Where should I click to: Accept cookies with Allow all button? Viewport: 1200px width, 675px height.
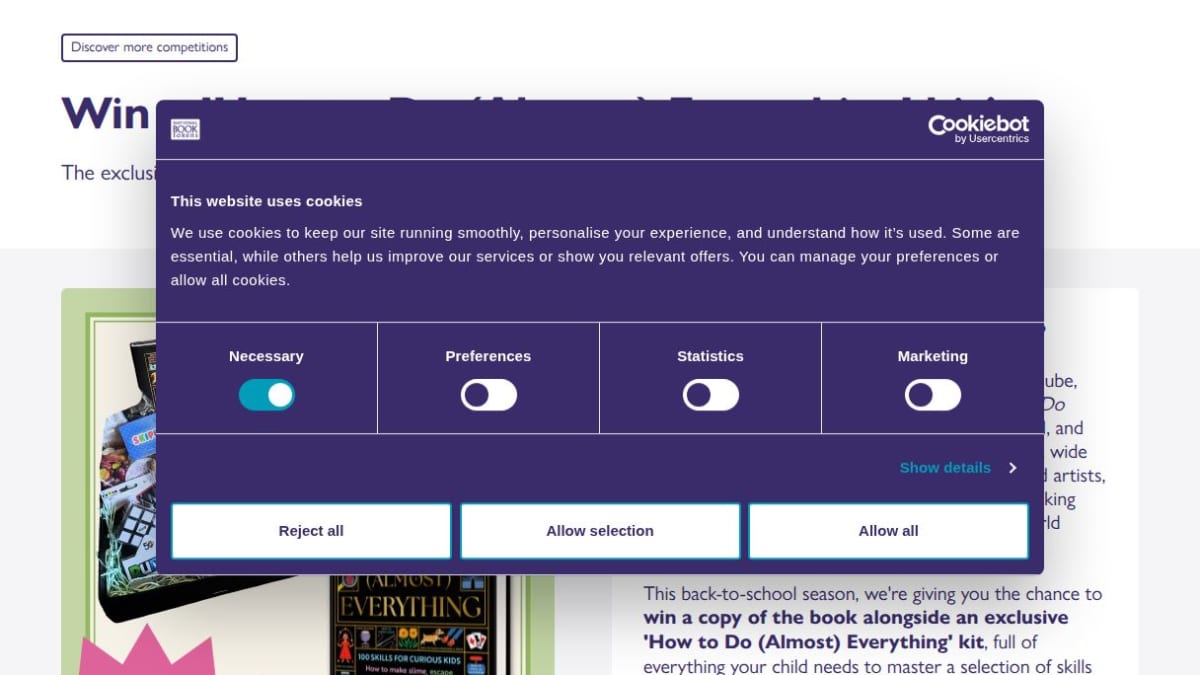click(888, 531)
